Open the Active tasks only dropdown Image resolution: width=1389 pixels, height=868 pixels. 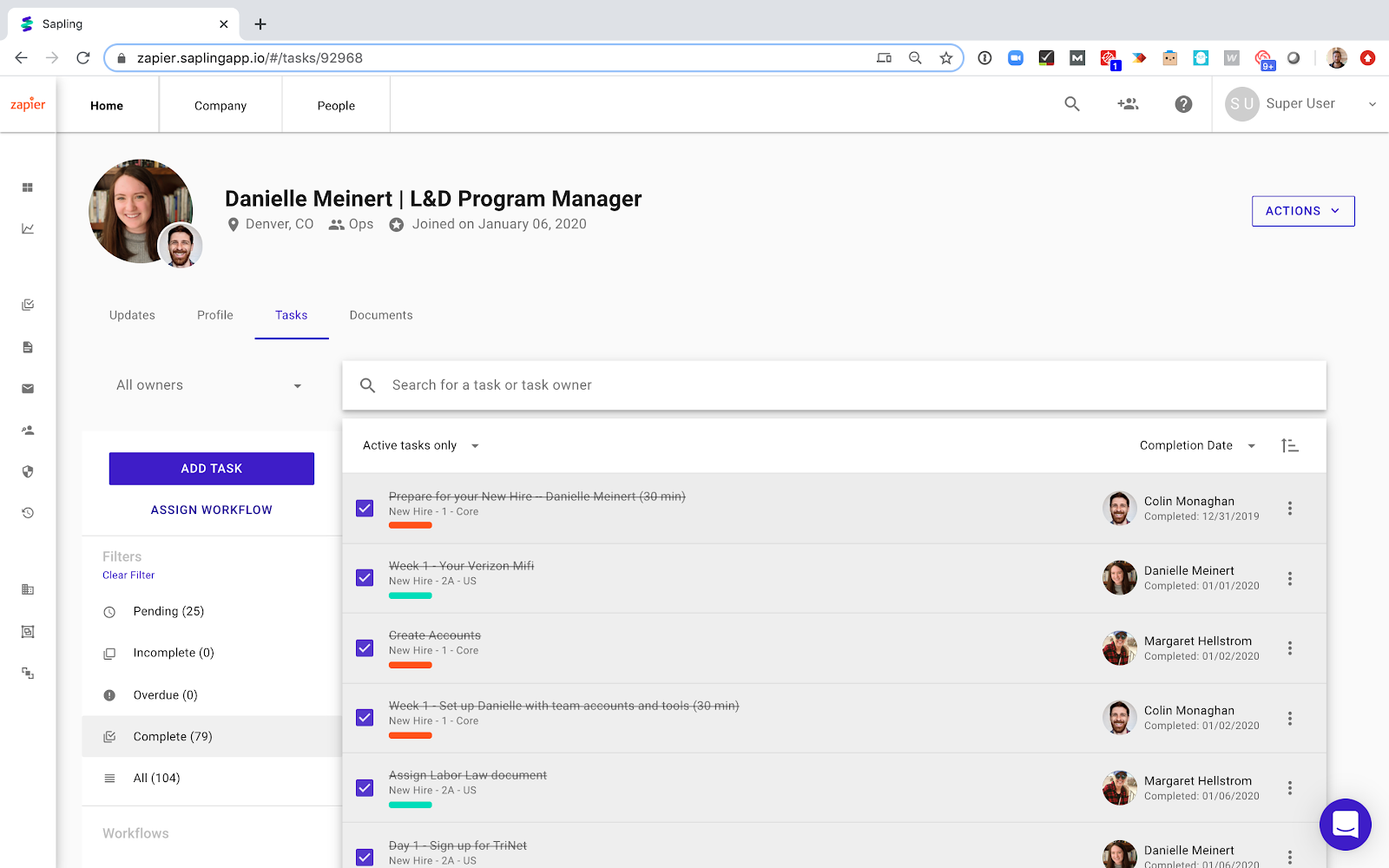421,445
